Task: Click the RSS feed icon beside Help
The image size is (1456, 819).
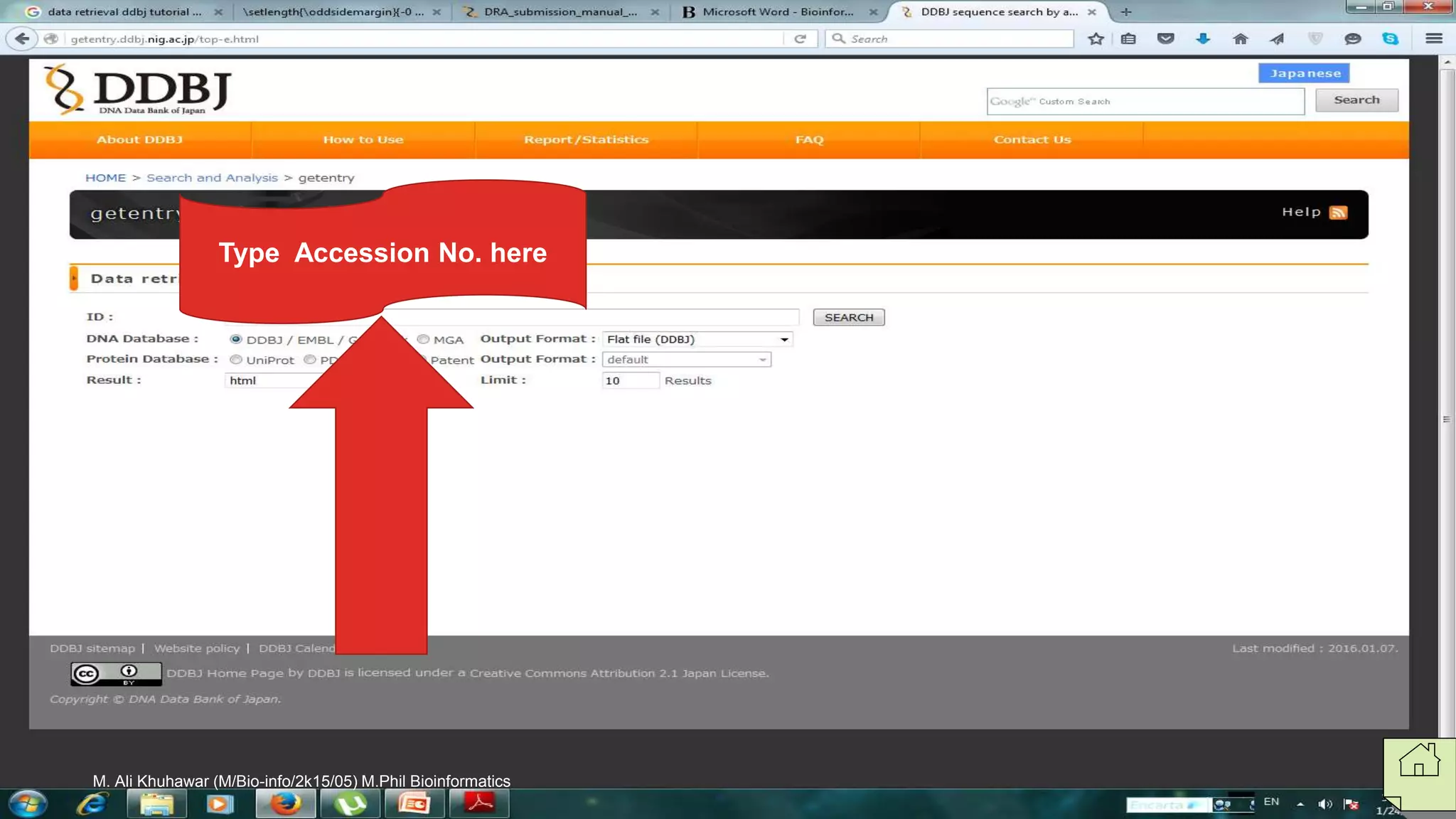Action: coord(1338,213)
